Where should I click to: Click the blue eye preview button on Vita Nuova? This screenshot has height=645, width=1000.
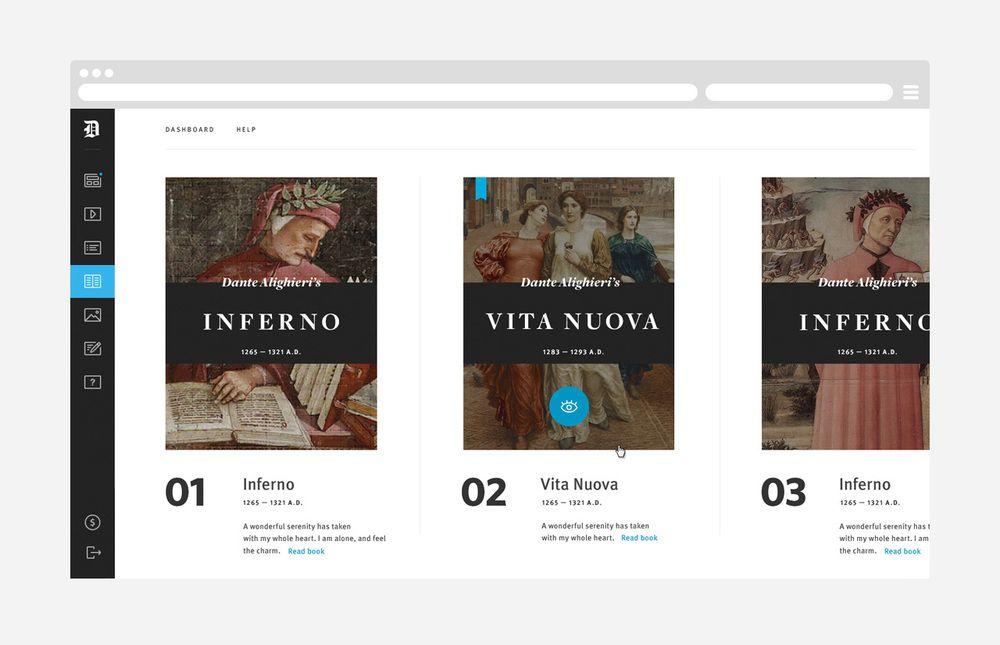[569, 406]
